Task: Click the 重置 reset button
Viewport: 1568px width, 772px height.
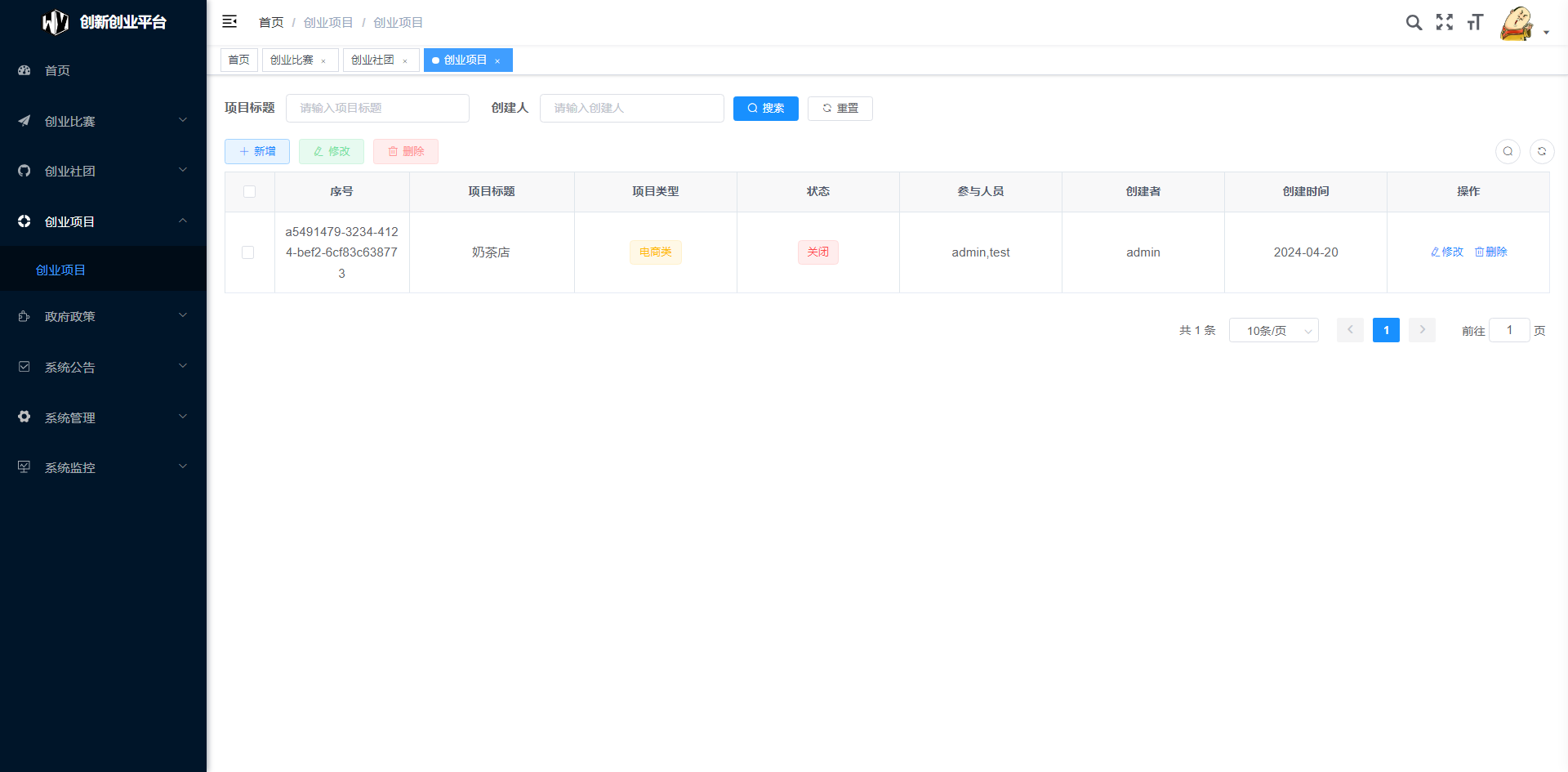Action: 840,108
